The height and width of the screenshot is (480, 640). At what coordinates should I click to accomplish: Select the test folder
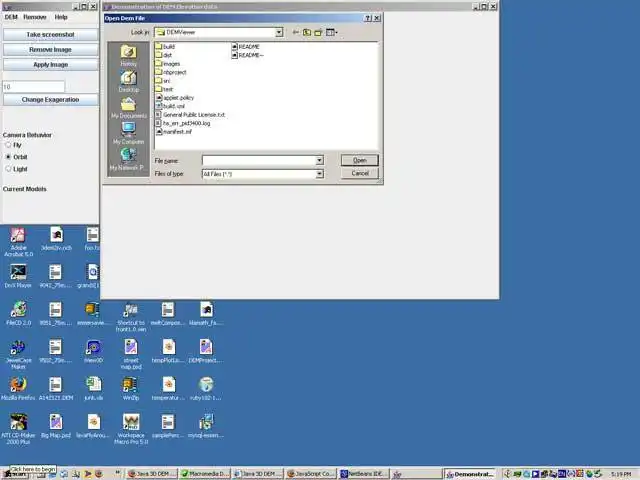[164, 89]
